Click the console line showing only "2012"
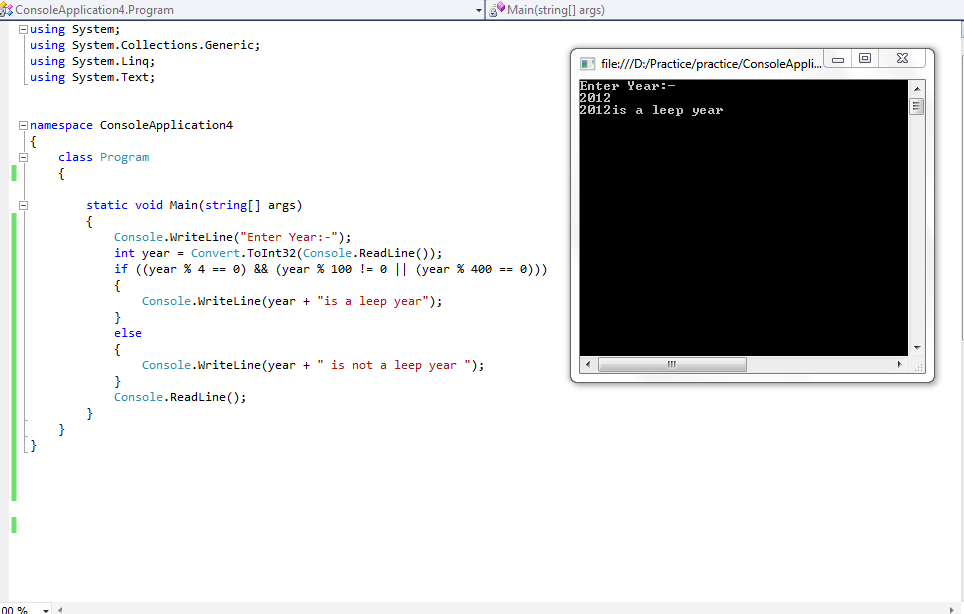This screenshot has width=964, height=614. click(x=595, y=98)
